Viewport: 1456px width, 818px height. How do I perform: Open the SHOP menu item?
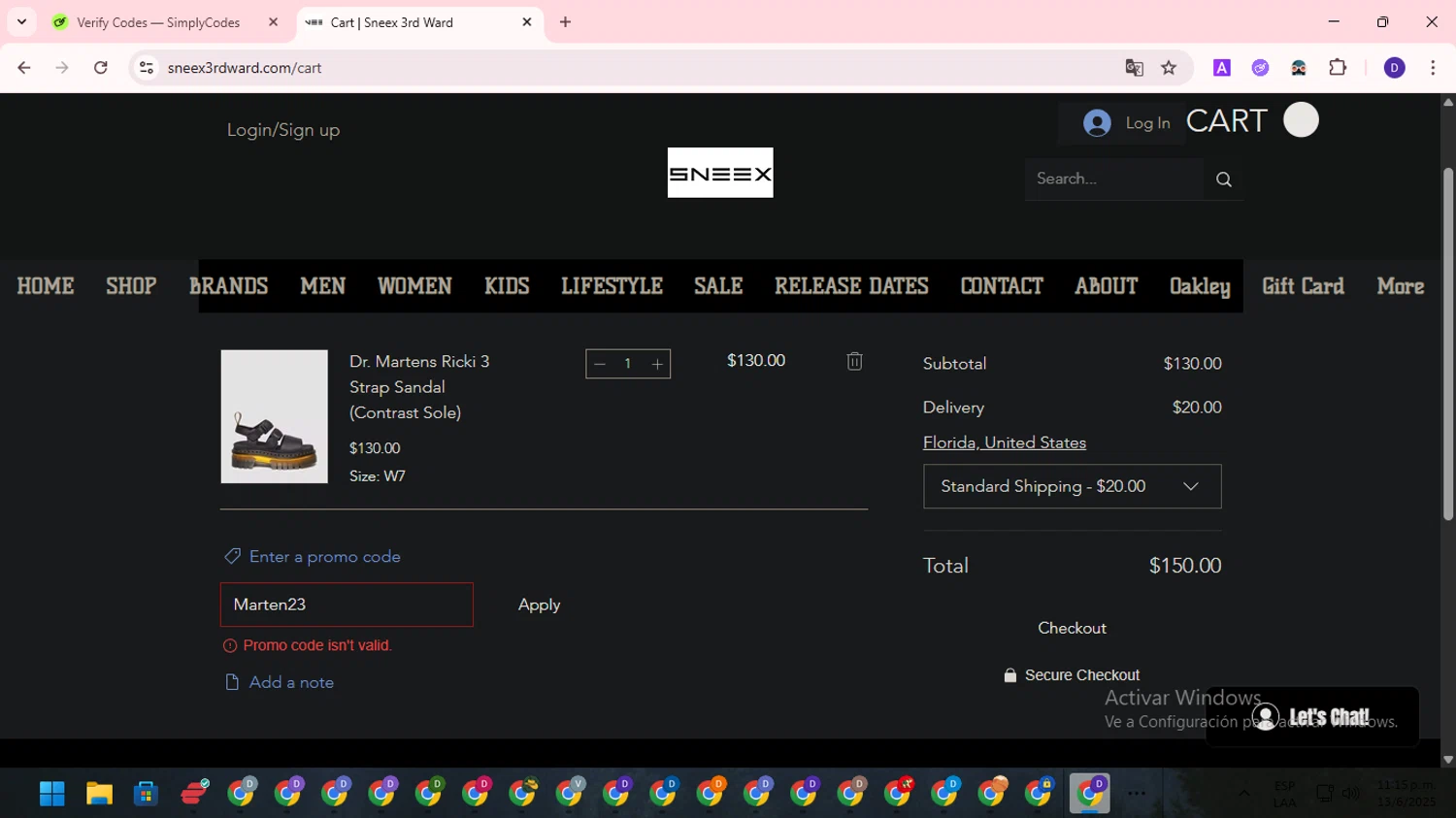[131, 286]
